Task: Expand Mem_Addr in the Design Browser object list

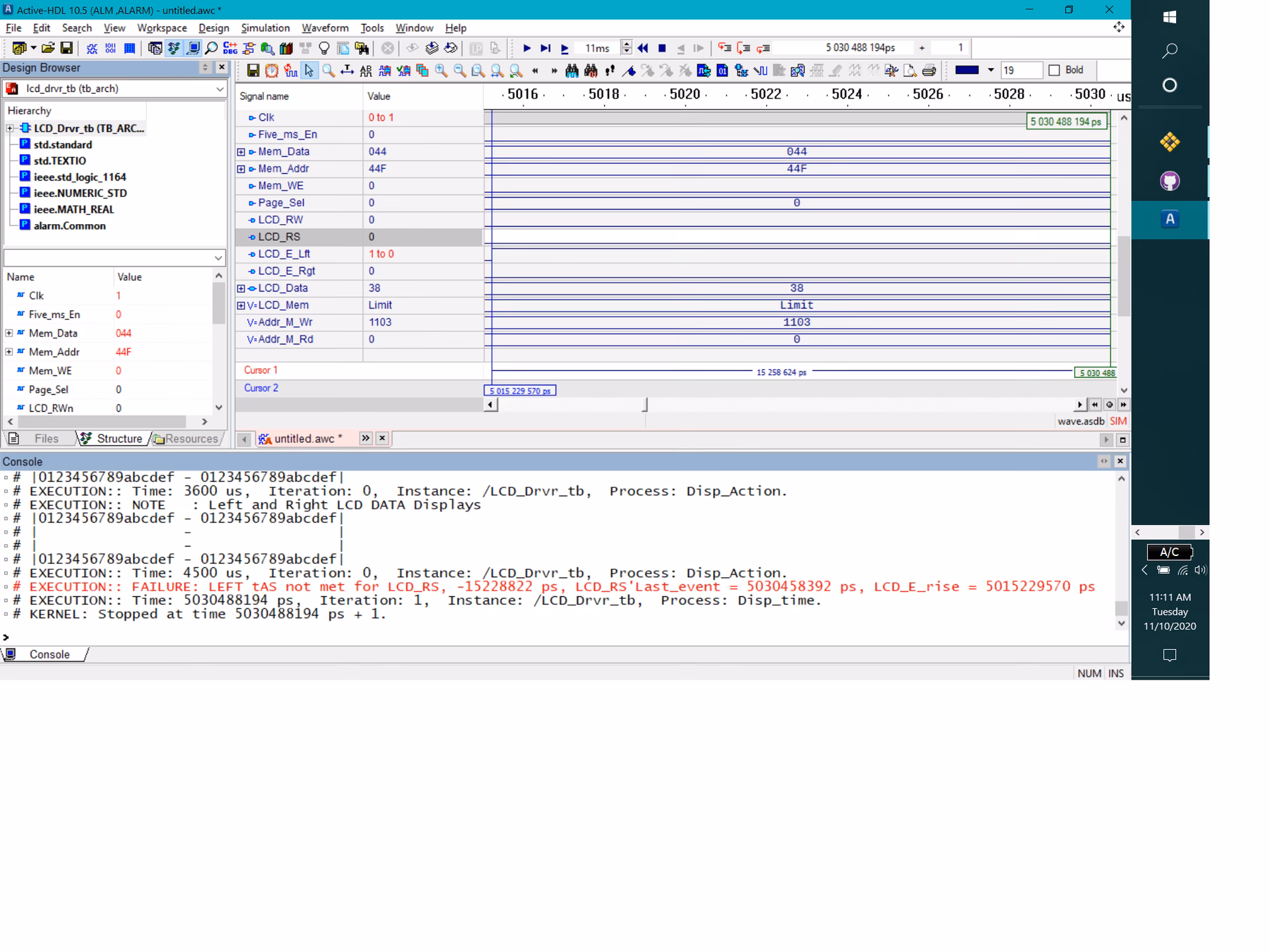Action: [9, 352]
